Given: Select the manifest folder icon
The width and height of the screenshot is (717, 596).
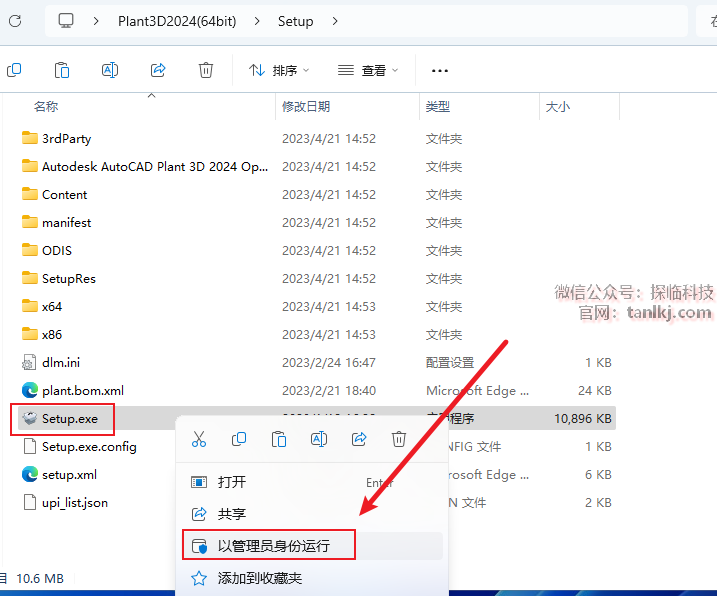Looking at the screenshot, I should [30, 222].
